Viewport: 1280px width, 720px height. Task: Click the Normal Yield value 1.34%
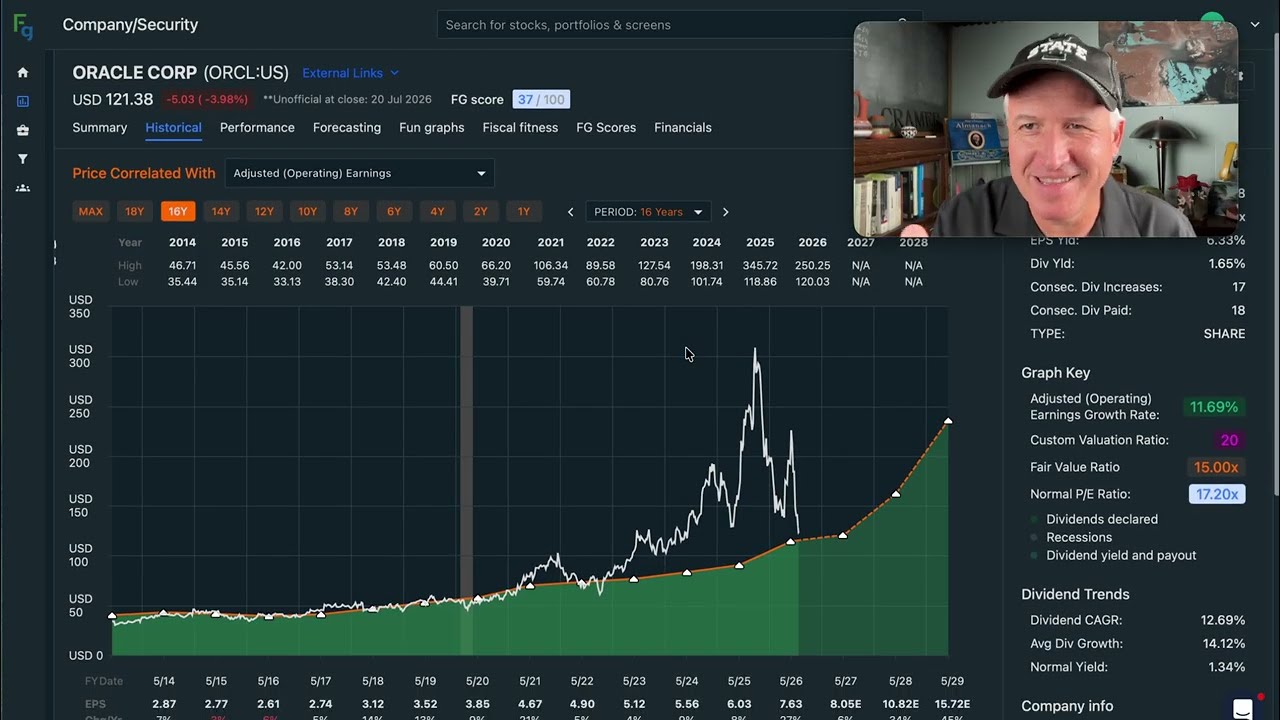pos(1225,667)
